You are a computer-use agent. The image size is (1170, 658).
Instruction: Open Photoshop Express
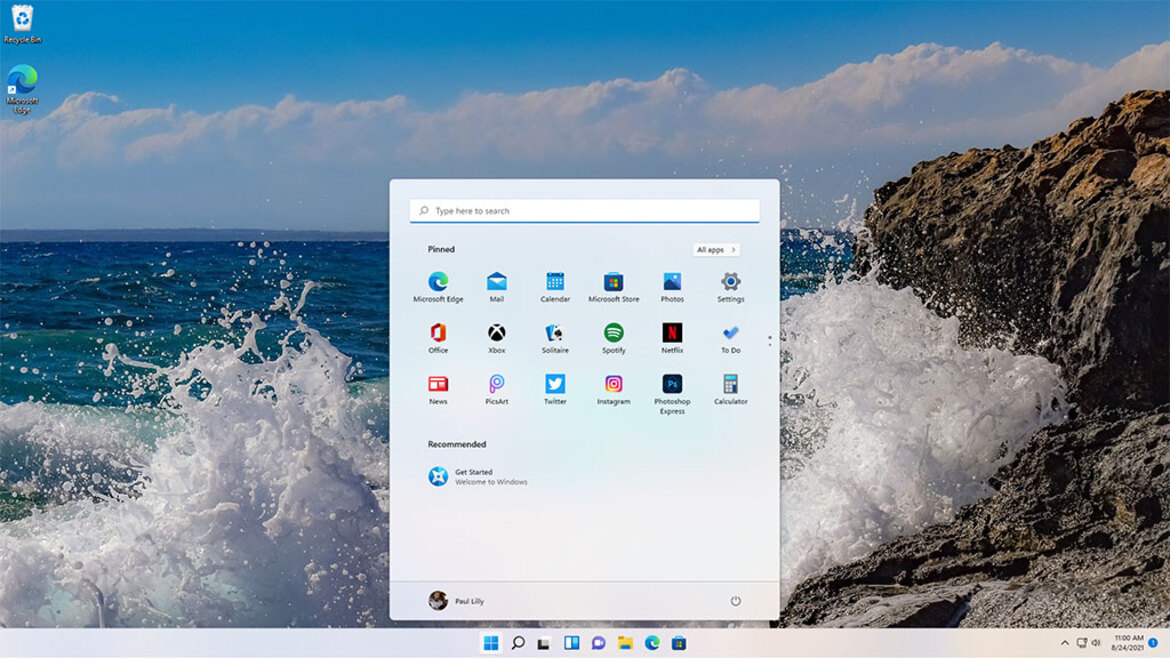click(x=672, y=394)
